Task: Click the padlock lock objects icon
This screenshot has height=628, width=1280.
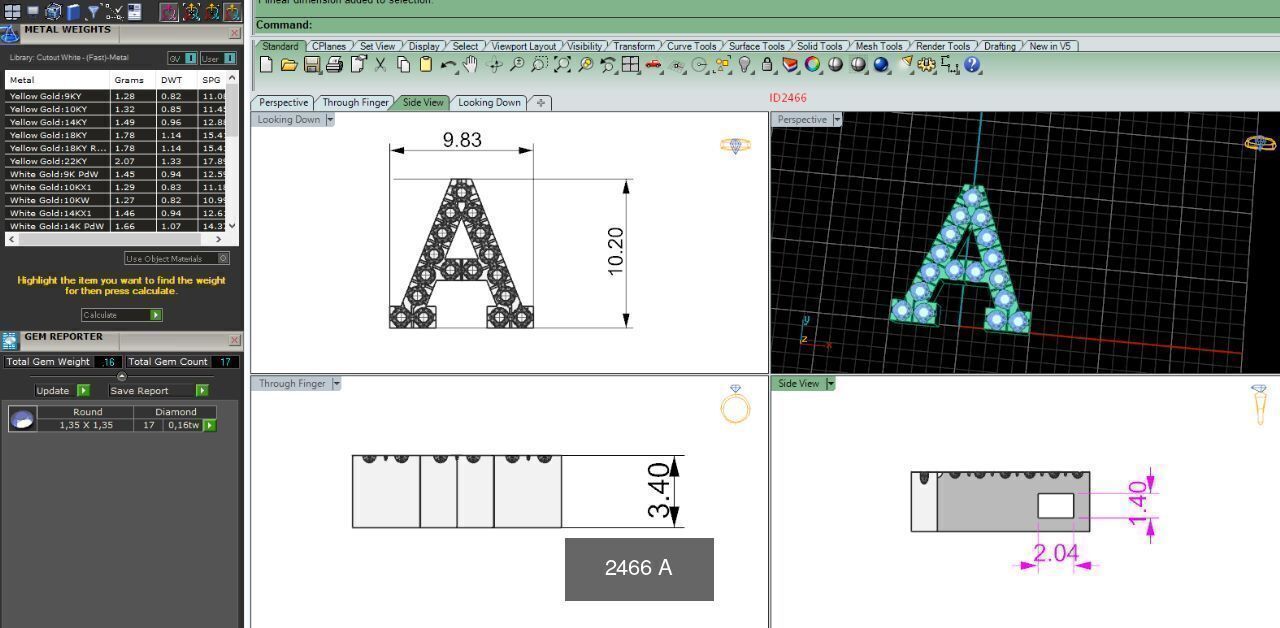Action: click(767, 65)
